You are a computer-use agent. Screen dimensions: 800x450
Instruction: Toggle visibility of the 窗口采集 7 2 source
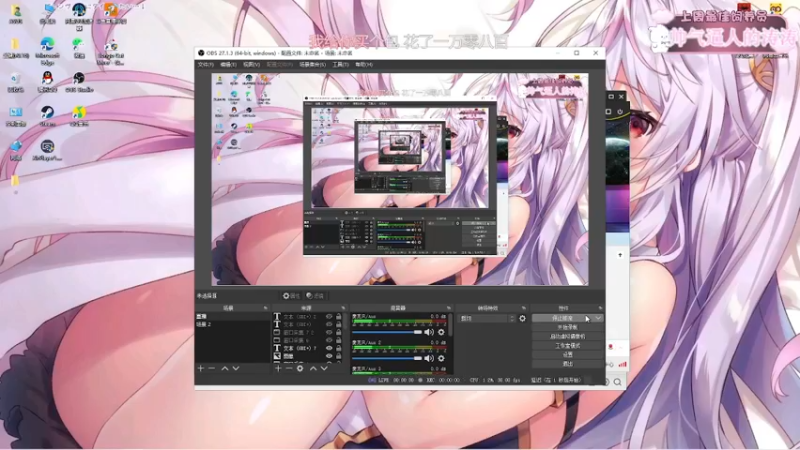coord(329,332)
